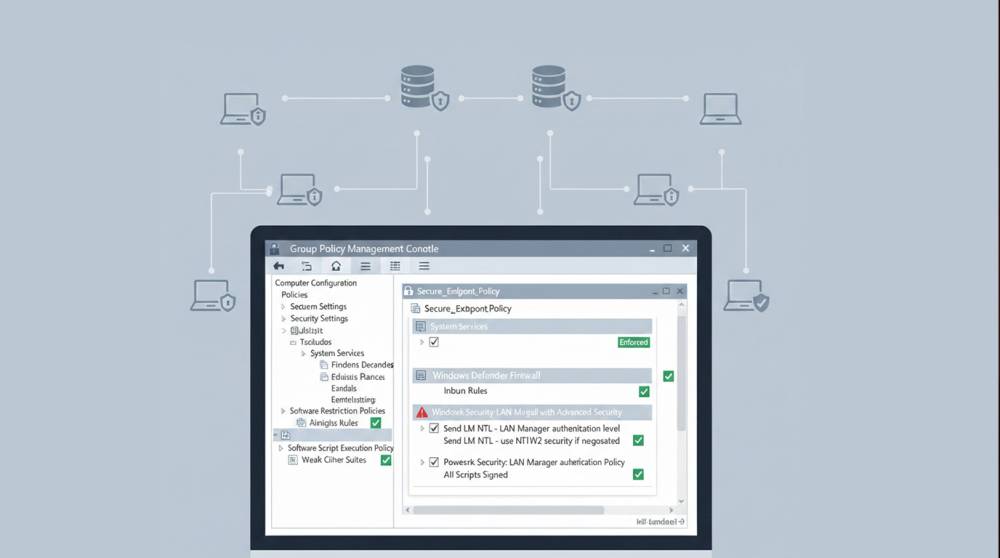This screenshot has width=1000, height=558.
Task: Toggle the checkbox under System Services header
Action: tap(434, 342)
